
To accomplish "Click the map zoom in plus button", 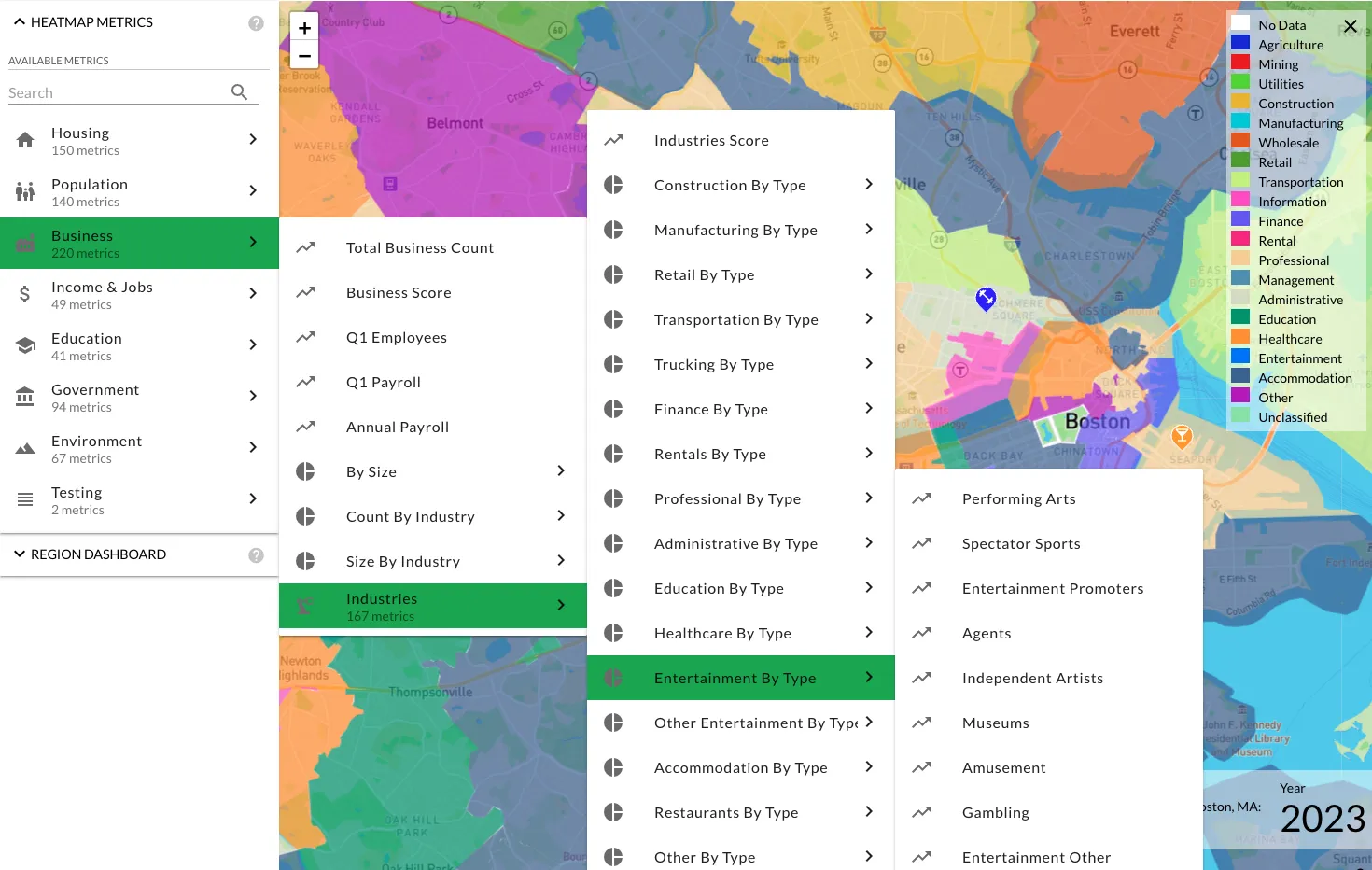I will pos(304,27).
